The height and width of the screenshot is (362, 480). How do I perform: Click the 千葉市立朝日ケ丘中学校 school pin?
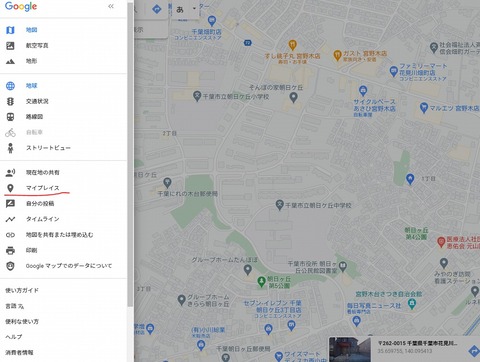(x=280, y=205)
